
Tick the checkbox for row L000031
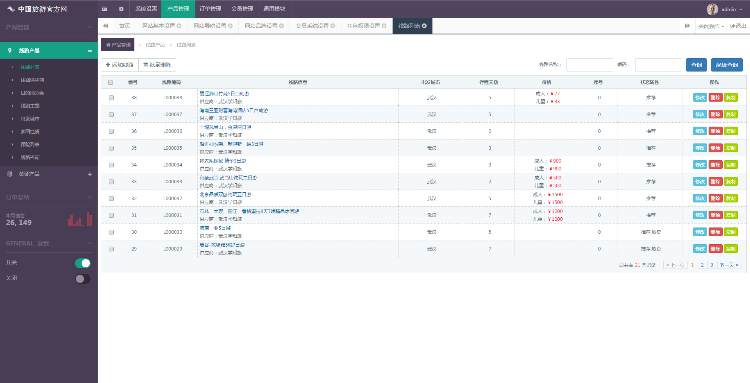(x=111, y=215)
